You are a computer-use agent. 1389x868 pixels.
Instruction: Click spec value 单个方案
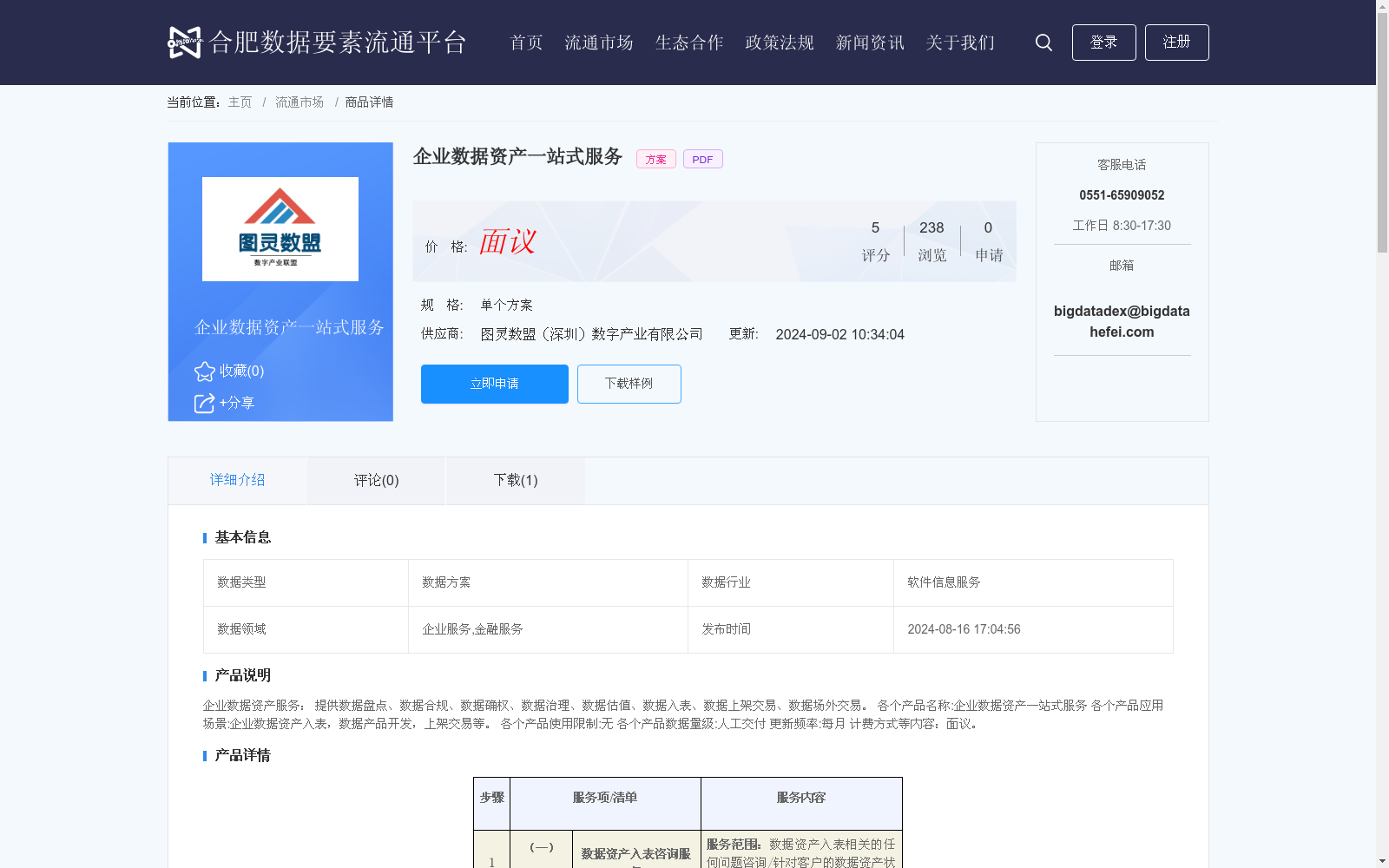click(x=507, y=305)
